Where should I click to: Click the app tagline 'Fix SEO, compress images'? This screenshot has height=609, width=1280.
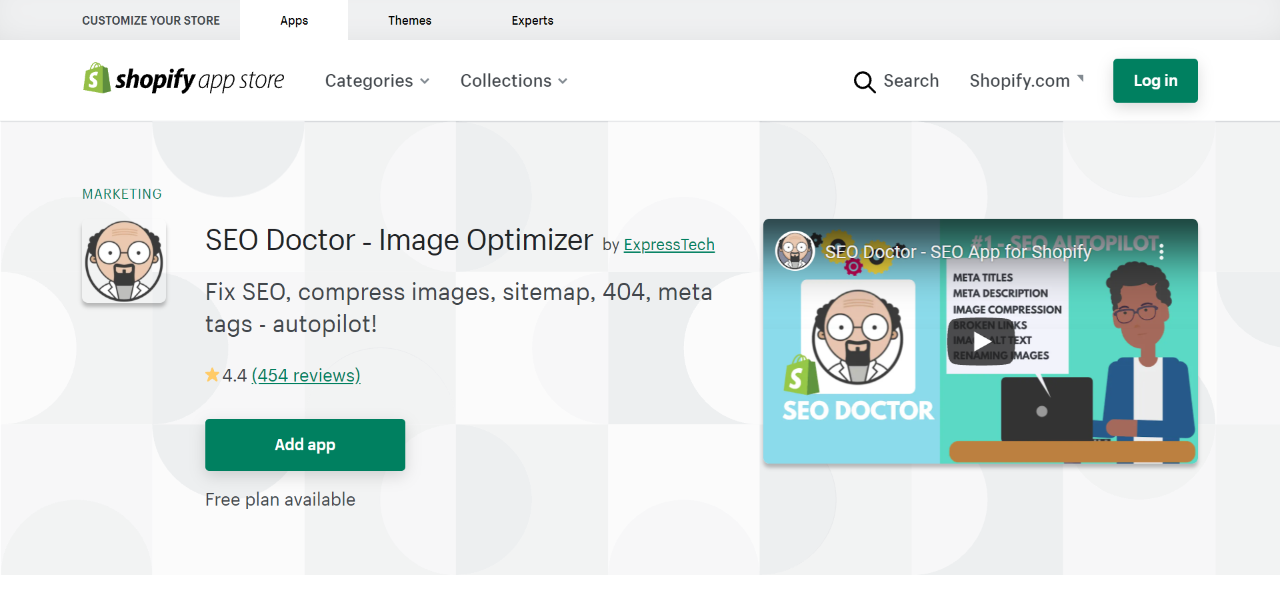pyautogui.click(x=459, y=308)
